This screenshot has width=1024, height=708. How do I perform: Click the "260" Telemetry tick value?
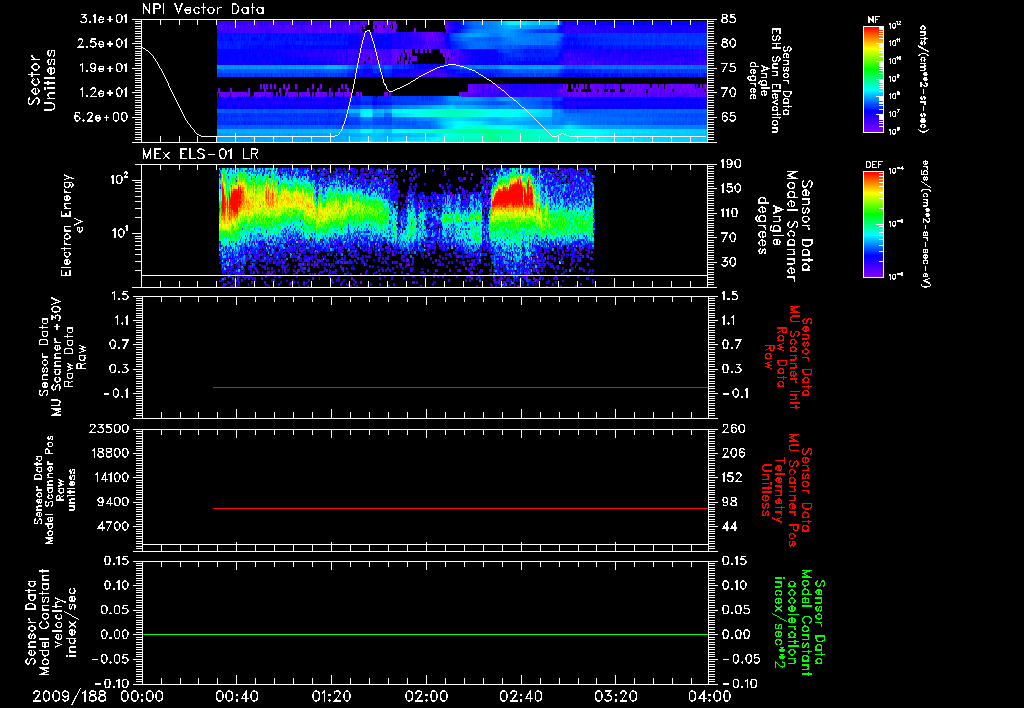[733, 428]
